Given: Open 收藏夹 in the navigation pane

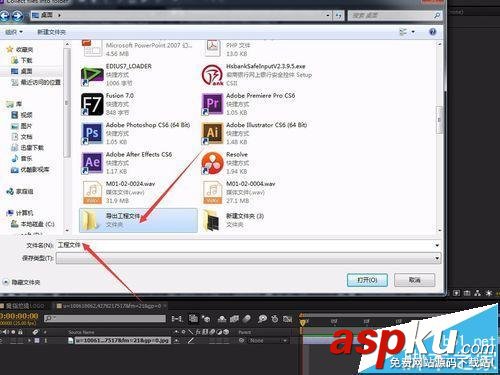Looking at the screenshot, I should pyautogui.click(x=24, y=50).
